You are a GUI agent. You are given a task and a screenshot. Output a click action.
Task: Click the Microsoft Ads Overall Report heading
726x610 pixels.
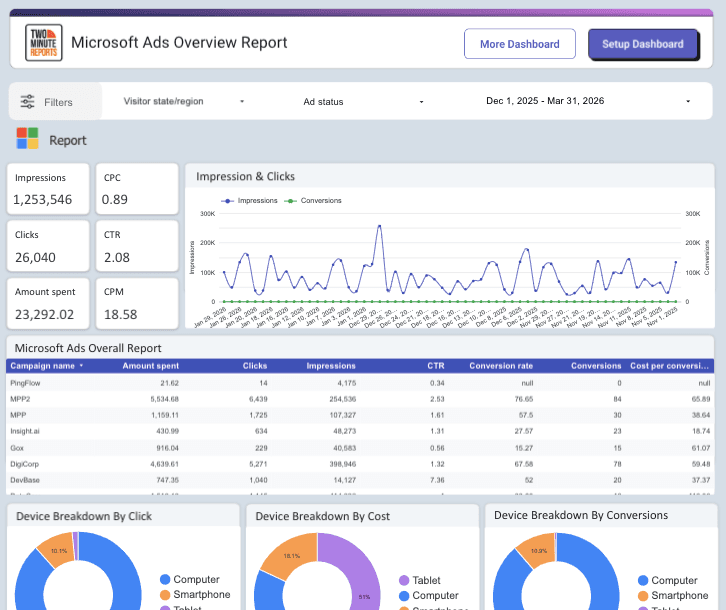[88, 348]
